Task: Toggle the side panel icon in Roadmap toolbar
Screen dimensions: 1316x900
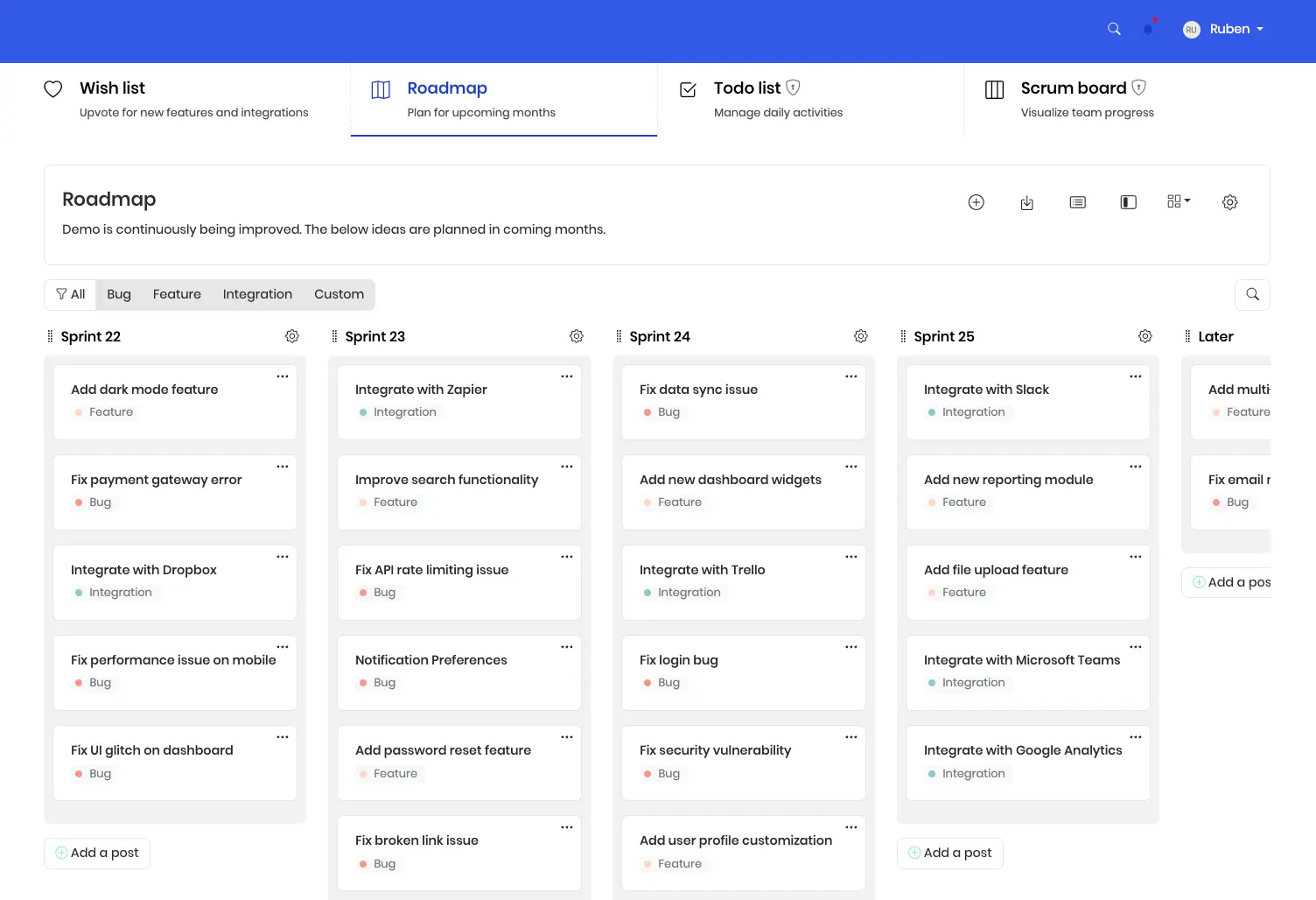Action: click(1128, 202)
